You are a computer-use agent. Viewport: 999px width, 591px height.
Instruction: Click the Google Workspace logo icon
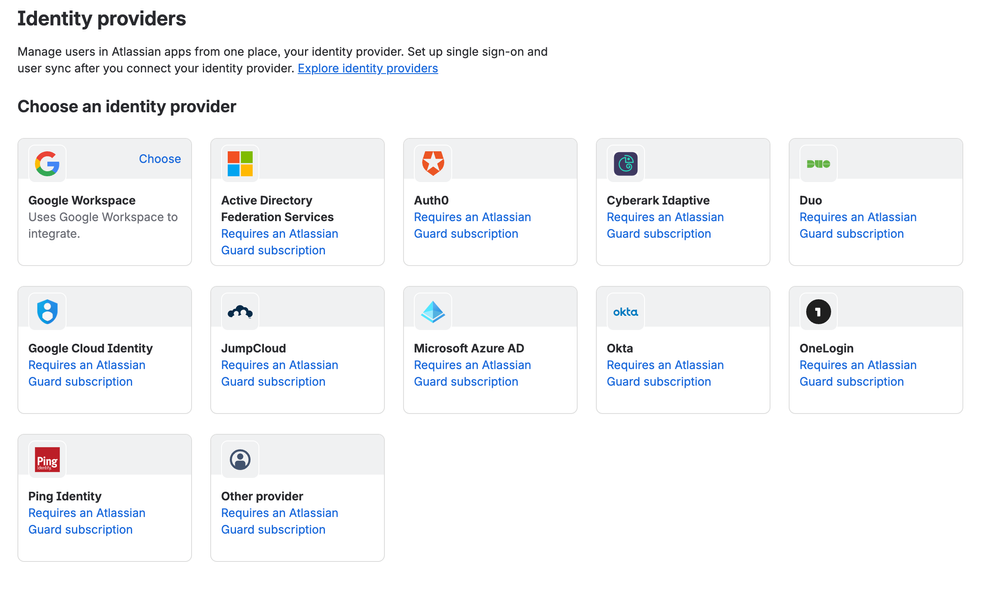point(47,164)
